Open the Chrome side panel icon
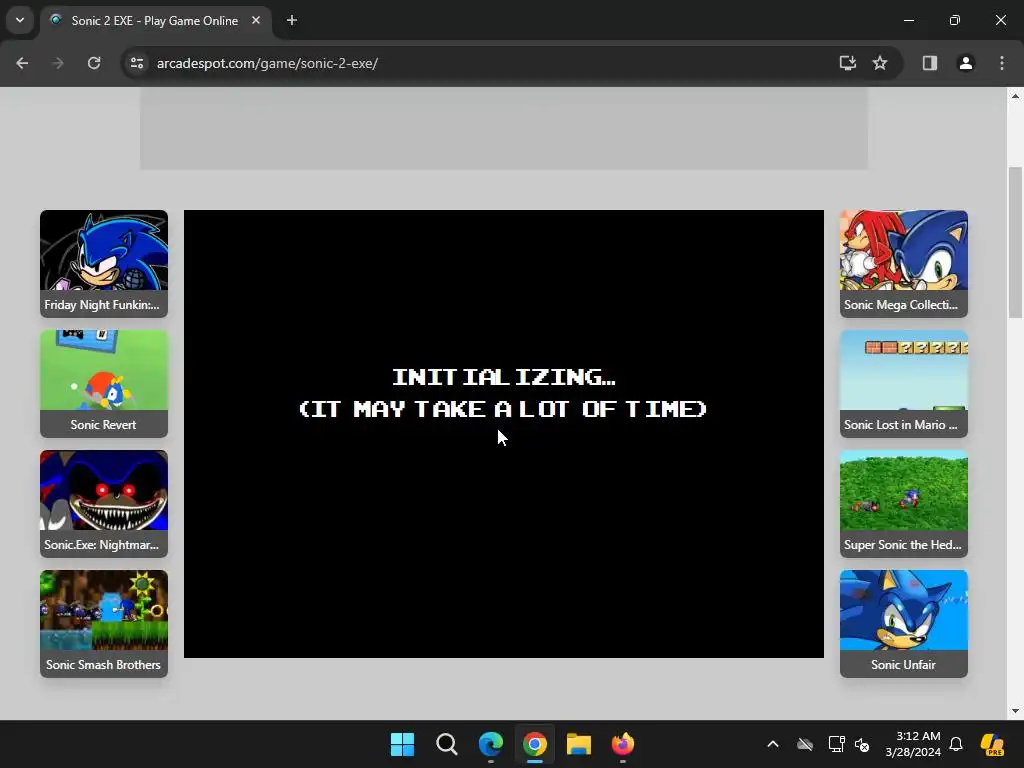 point(929,63)
